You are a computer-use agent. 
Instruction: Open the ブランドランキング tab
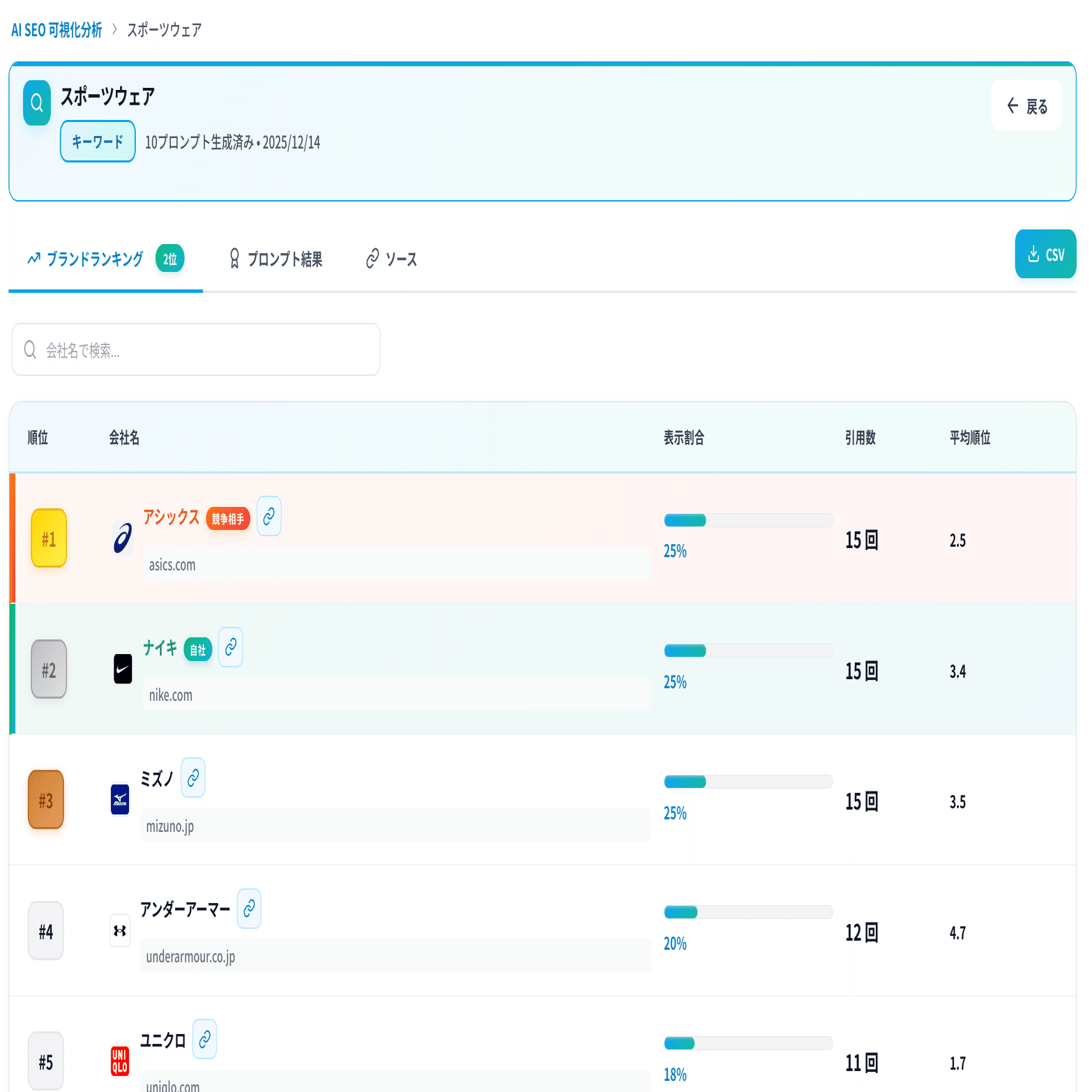(x=95, y=259)
